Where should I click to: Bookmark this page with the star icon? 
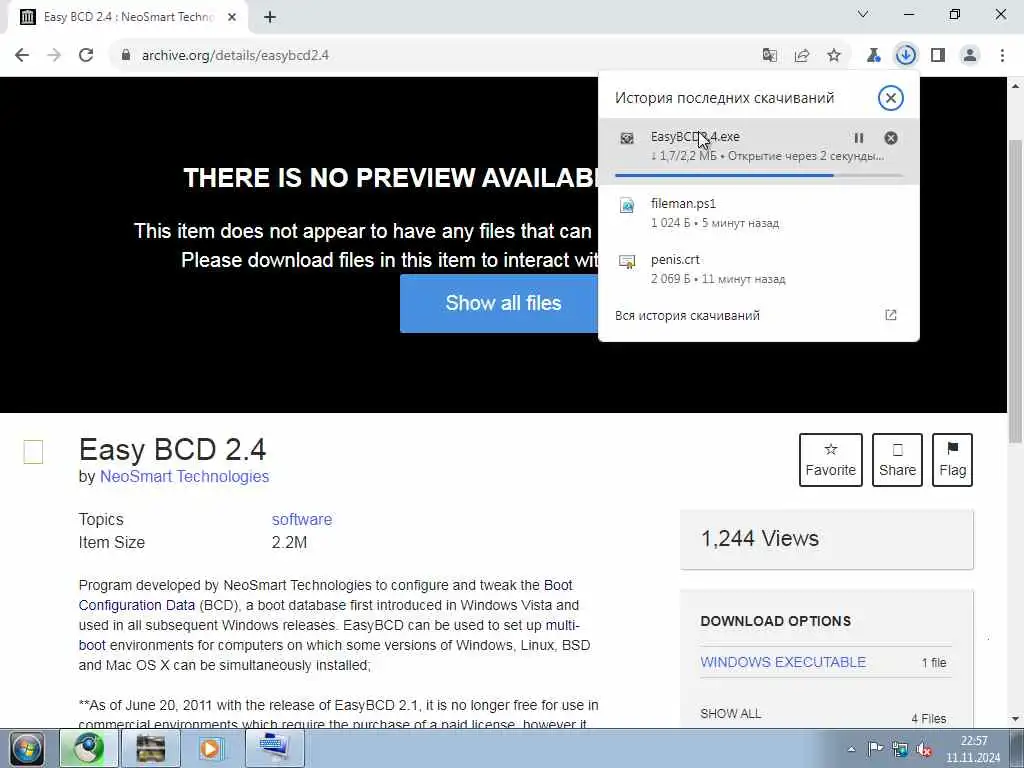click(834, 55)
